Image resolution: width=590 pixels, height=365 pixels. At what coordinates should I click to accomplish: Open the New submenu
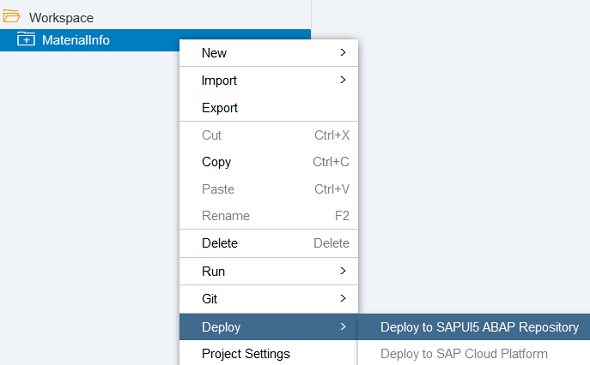pos(269,53)
